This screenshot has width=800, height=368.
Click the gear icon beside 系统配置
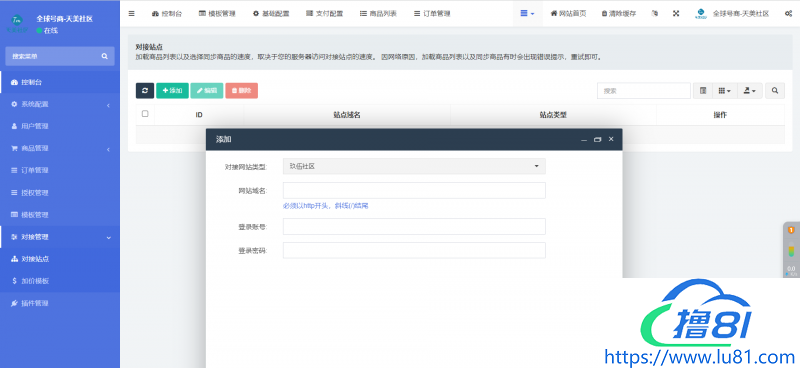(x=14, y=104)
